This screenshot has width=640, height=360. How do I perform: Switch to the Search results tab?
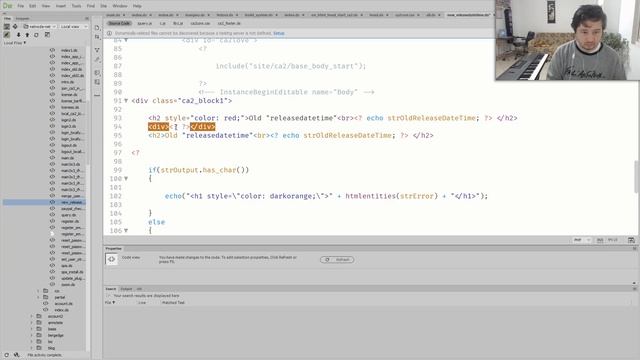coord(110,289)
